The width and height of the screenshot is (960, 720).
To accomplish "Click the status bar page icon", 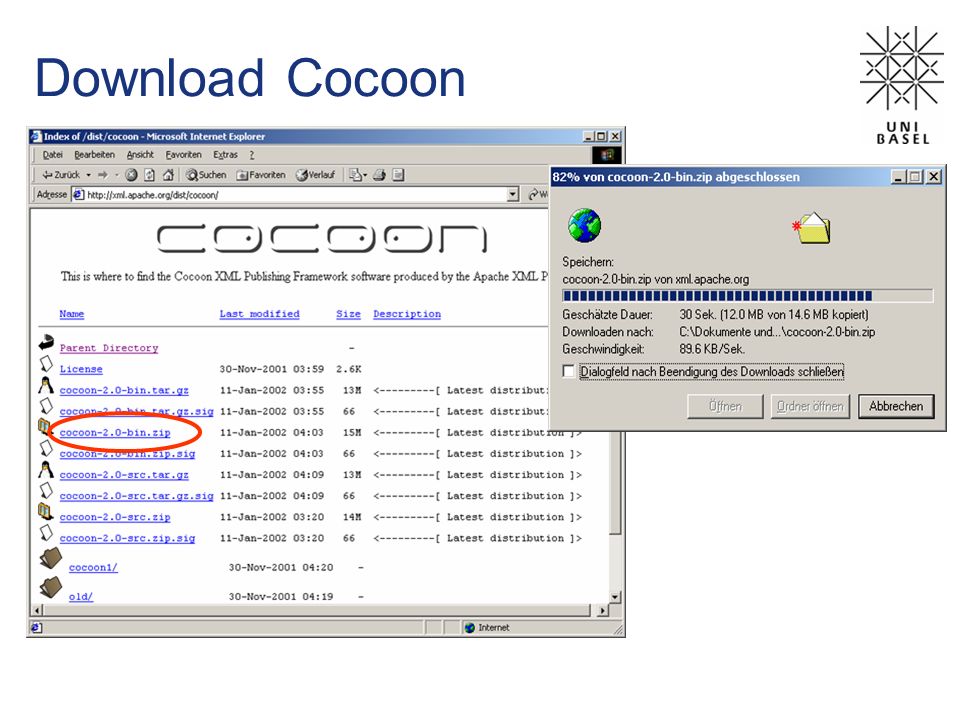I will [x=36, y=628].
